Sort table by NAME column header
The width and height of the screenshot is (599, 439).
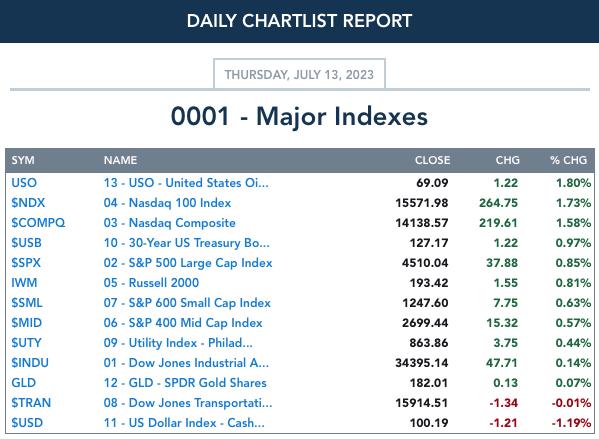click(120, 160)
